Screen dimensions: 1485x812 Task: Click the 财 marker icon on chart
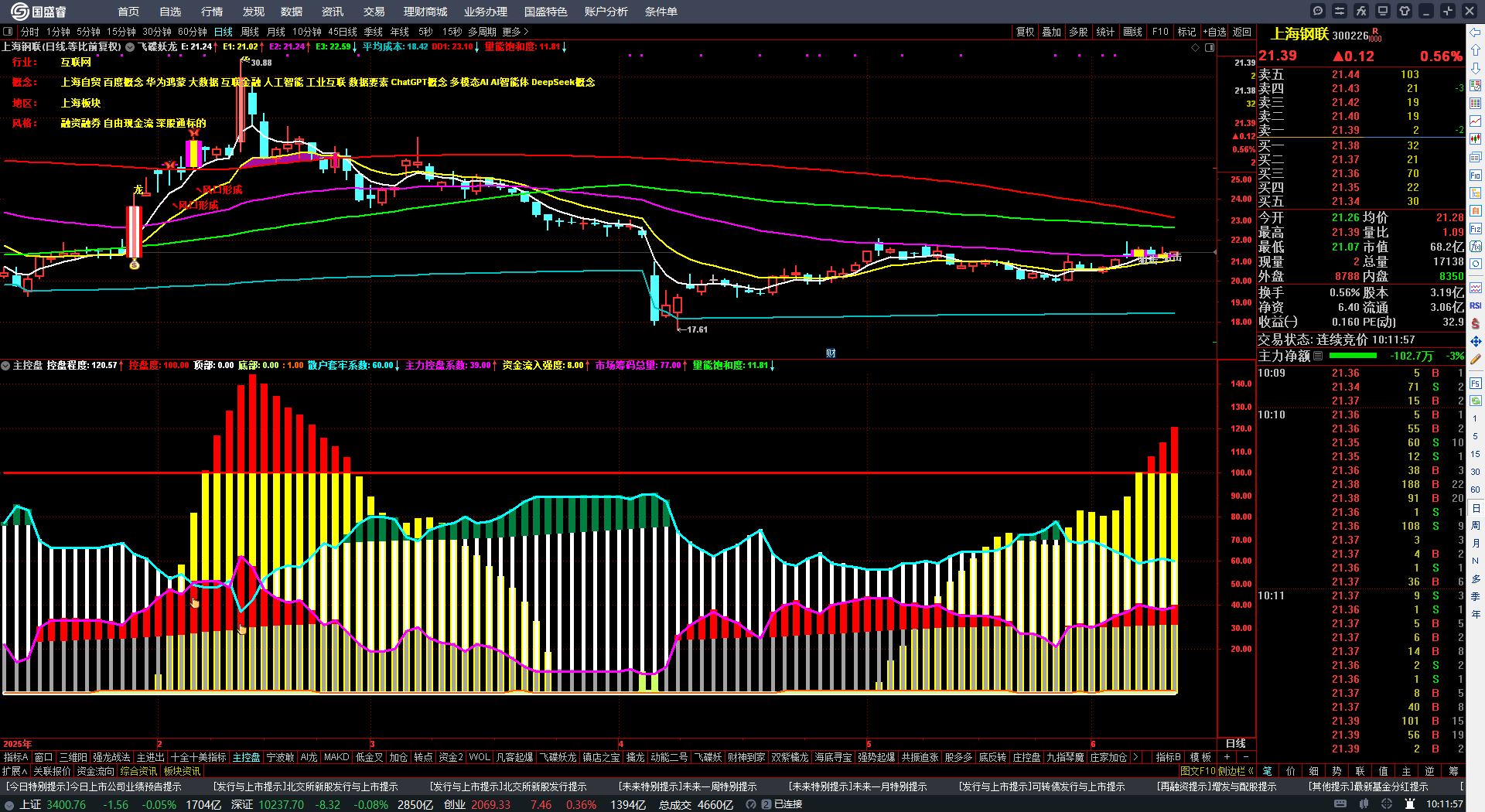click(x=831, y=353)
